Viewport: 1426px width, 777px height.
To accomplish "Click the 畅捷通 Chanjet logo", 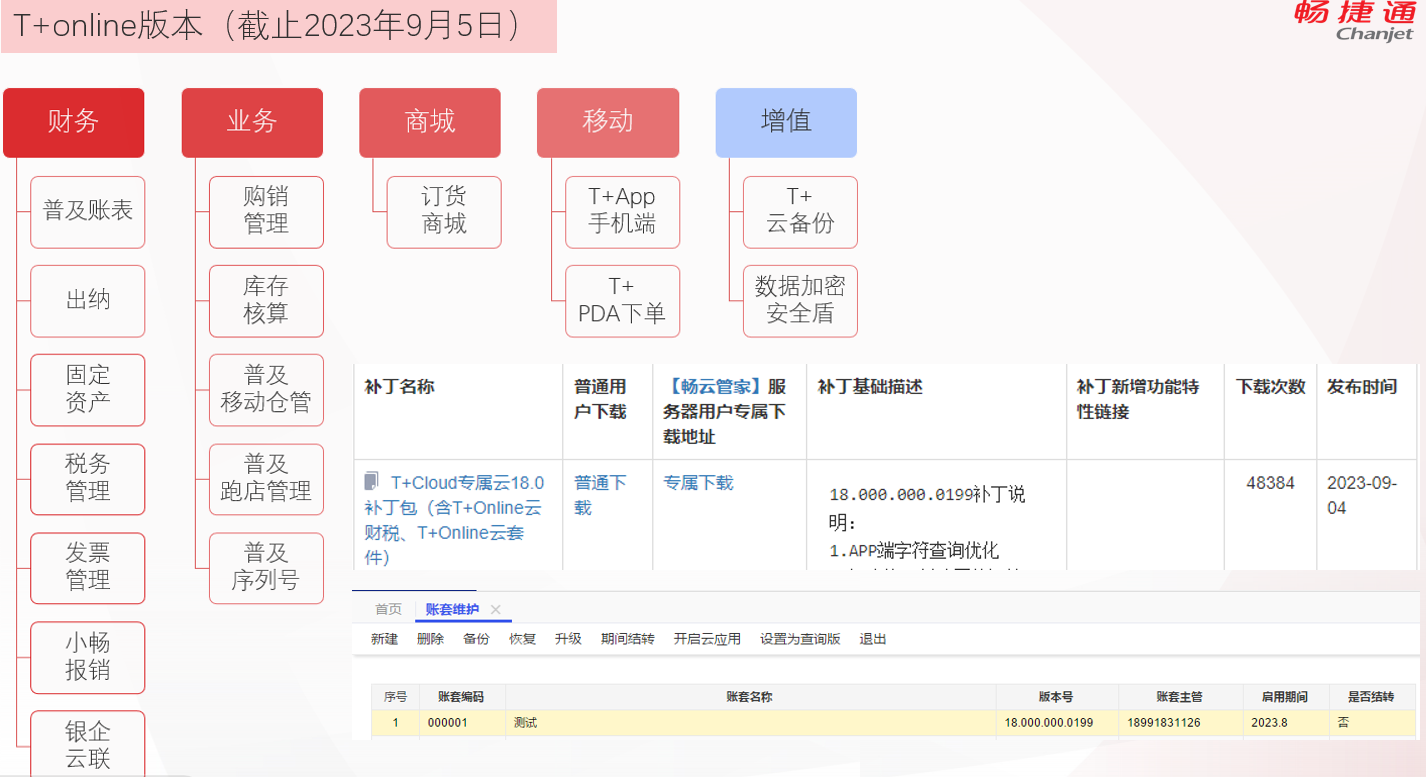I will [x=1355, y=21].
